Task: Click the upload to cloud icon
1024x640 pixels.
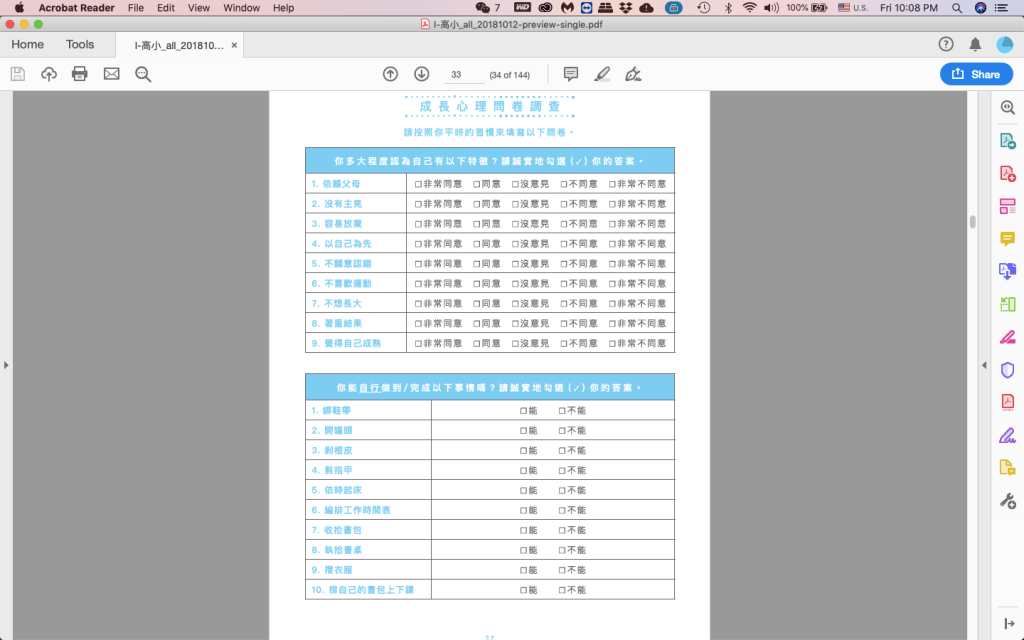Action: 49,74
